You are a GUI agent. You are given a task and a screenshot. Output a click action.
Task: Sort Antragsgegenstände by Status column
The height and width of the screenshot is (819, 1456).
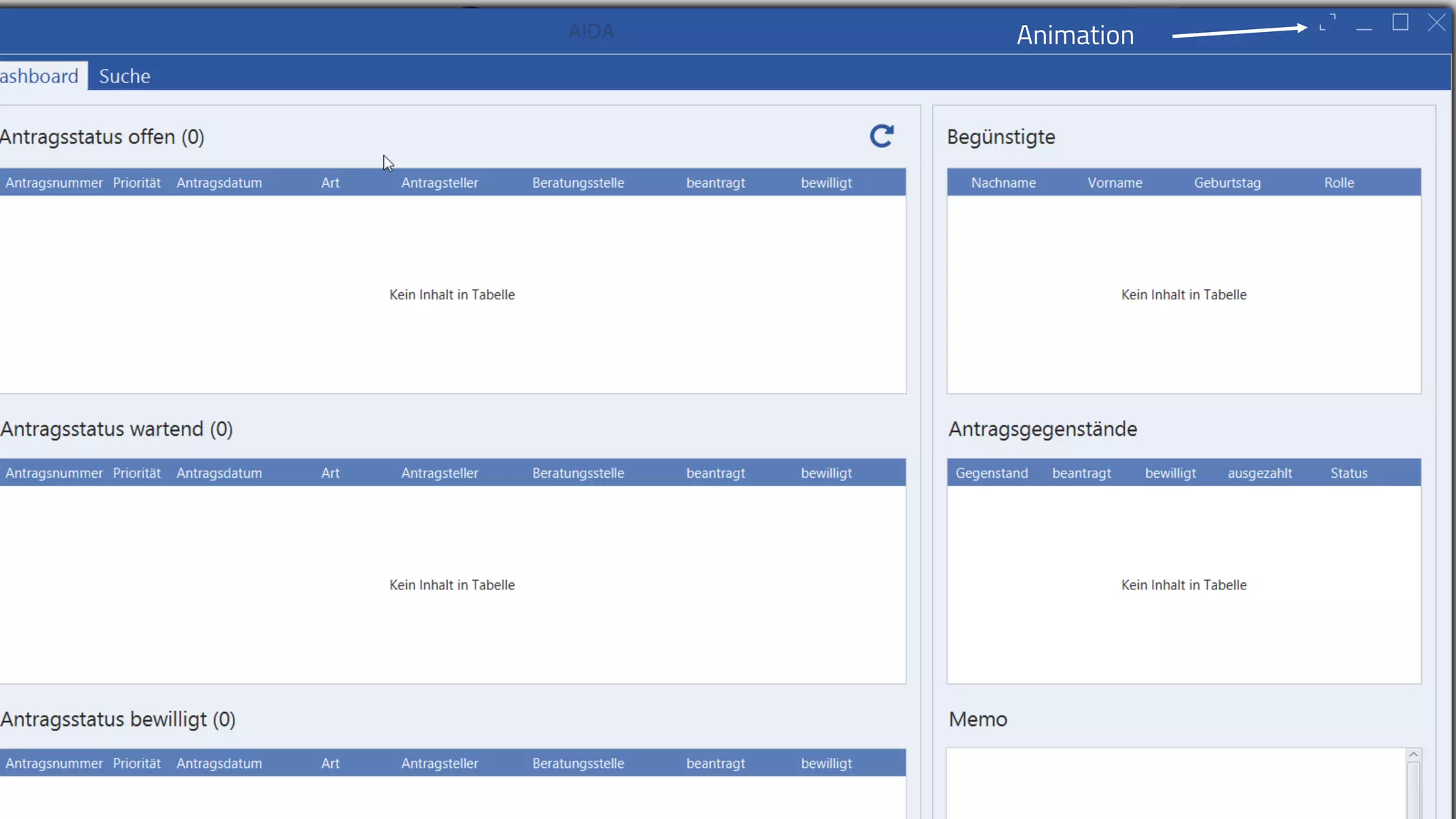pos(1349,473)
